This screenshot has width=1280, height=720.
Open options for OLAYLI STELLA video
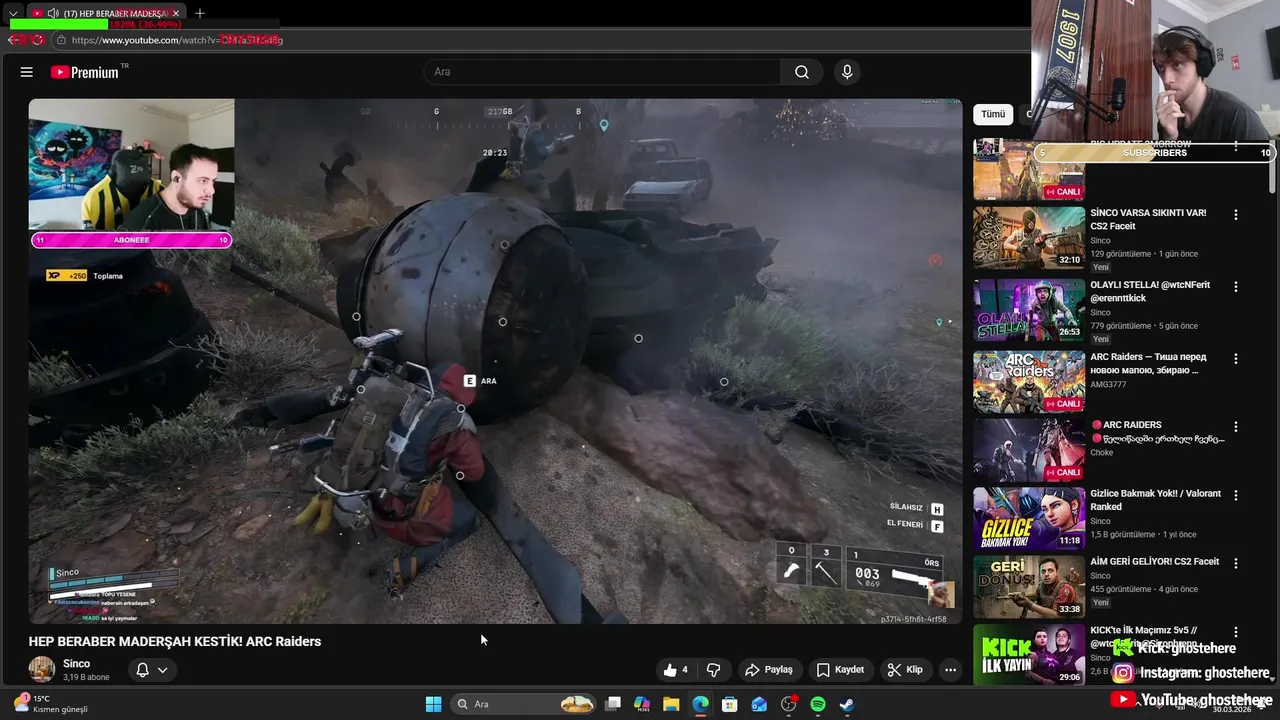pyautogui.click(x=1236, y=287)
